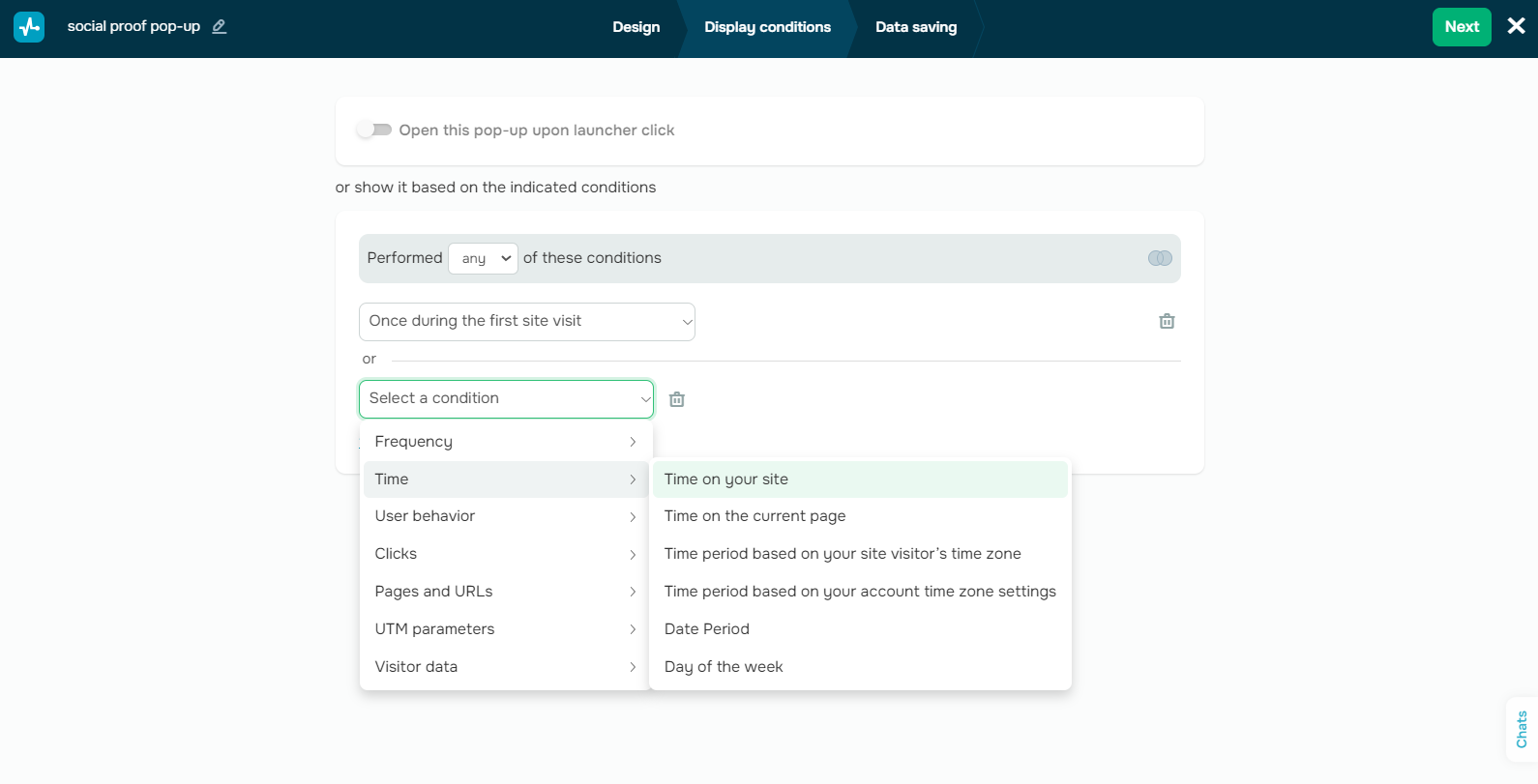The image size is (1538, 784).
Task: Delete the first site visit condition
Action: pos(1167,321)
